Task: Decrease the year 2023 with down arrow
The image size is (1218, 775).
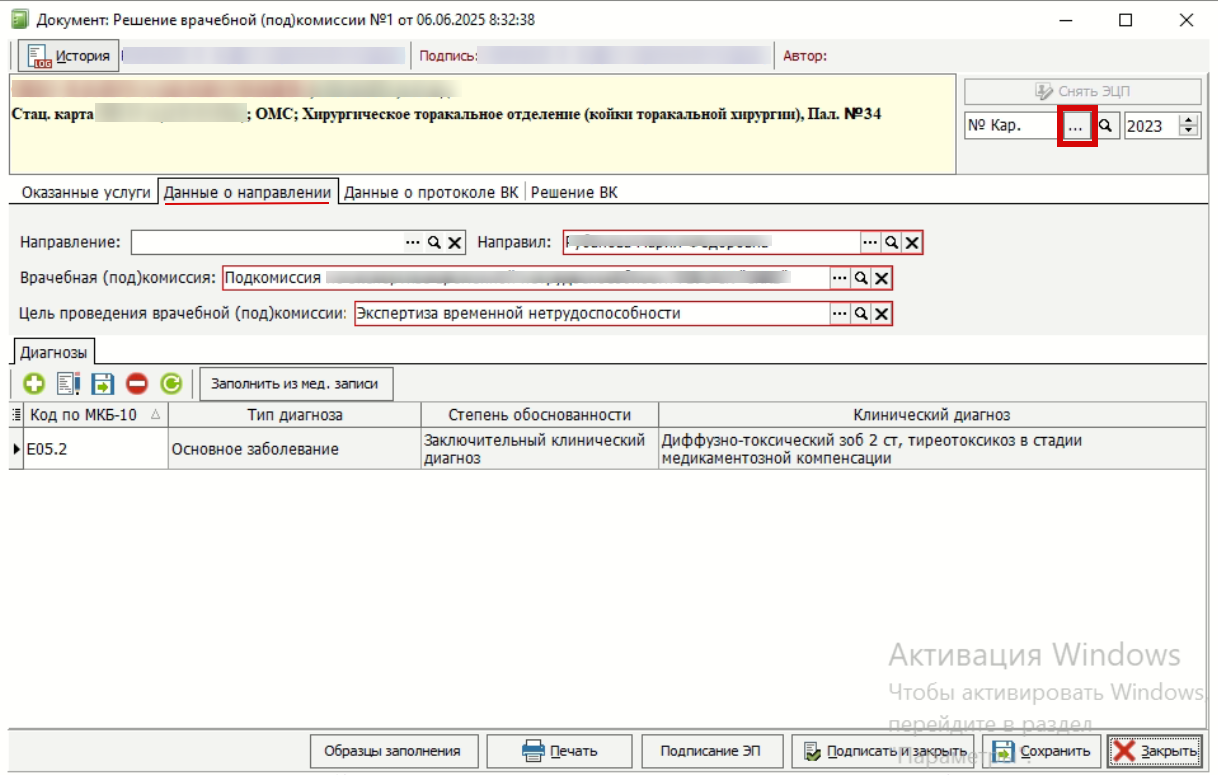Action: click(x=1188, y=132)
